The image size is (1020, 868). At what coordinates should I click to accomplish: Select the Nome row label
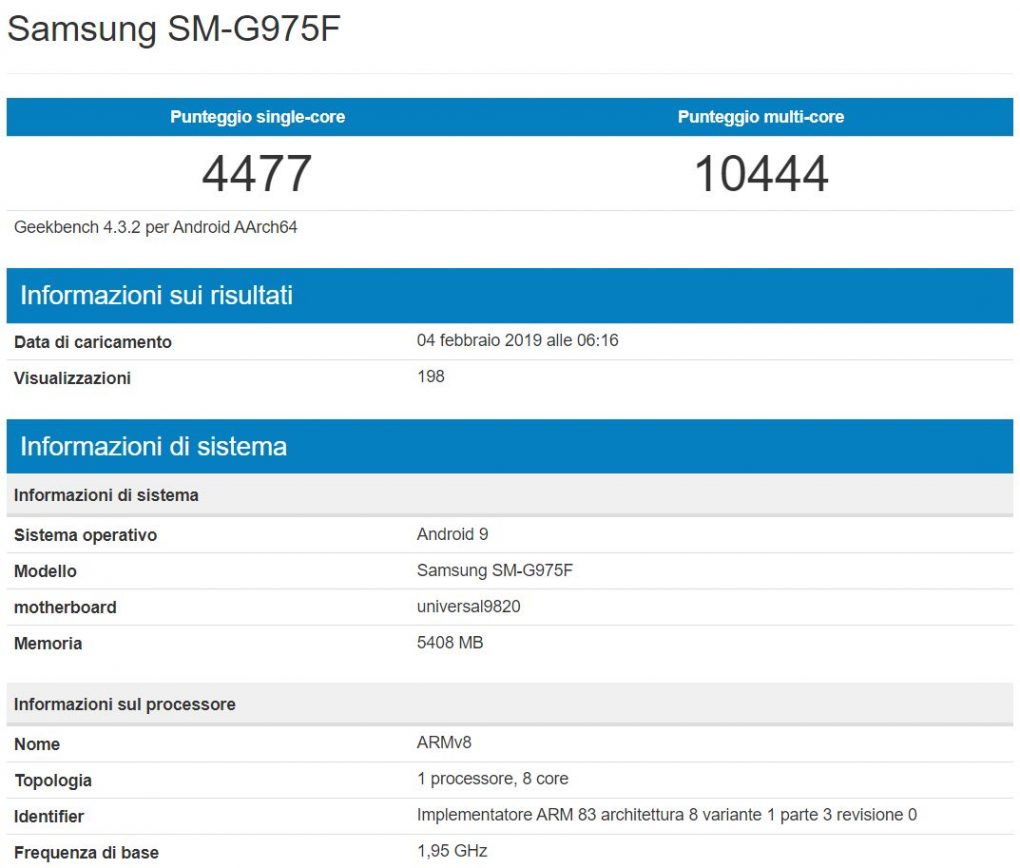(37, 744)
